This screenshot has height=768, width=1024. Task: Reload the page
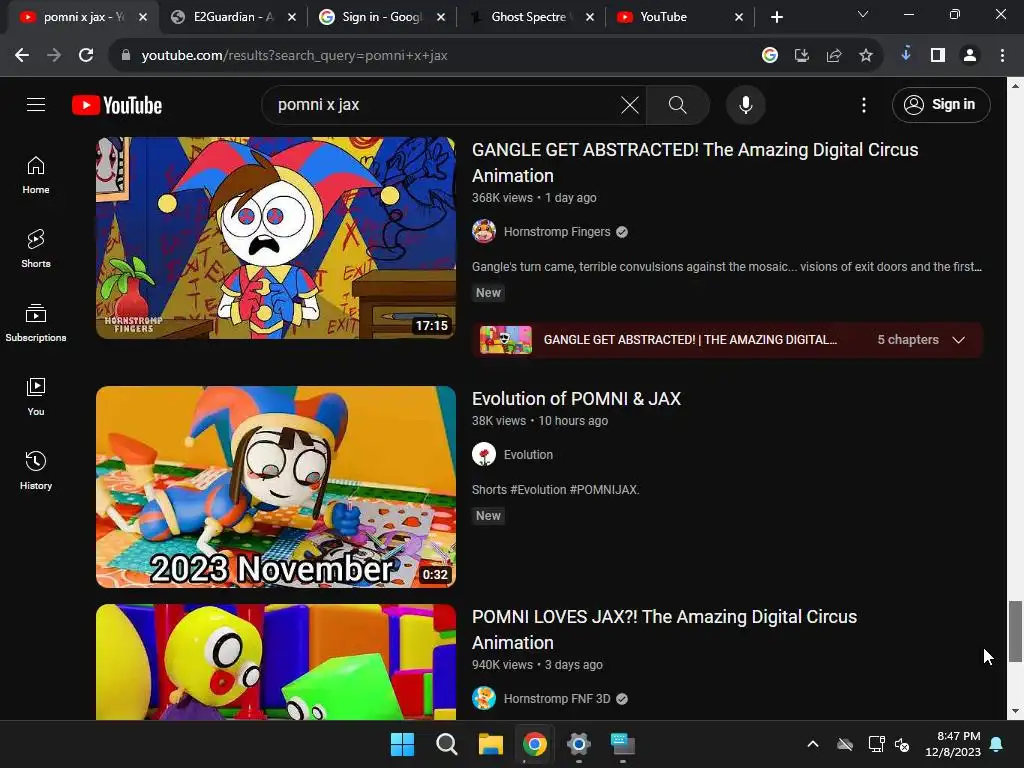(86, 56)
